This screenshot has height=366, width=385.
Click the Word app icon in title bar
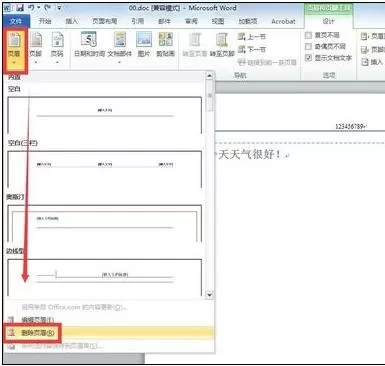tap(8, 8)
